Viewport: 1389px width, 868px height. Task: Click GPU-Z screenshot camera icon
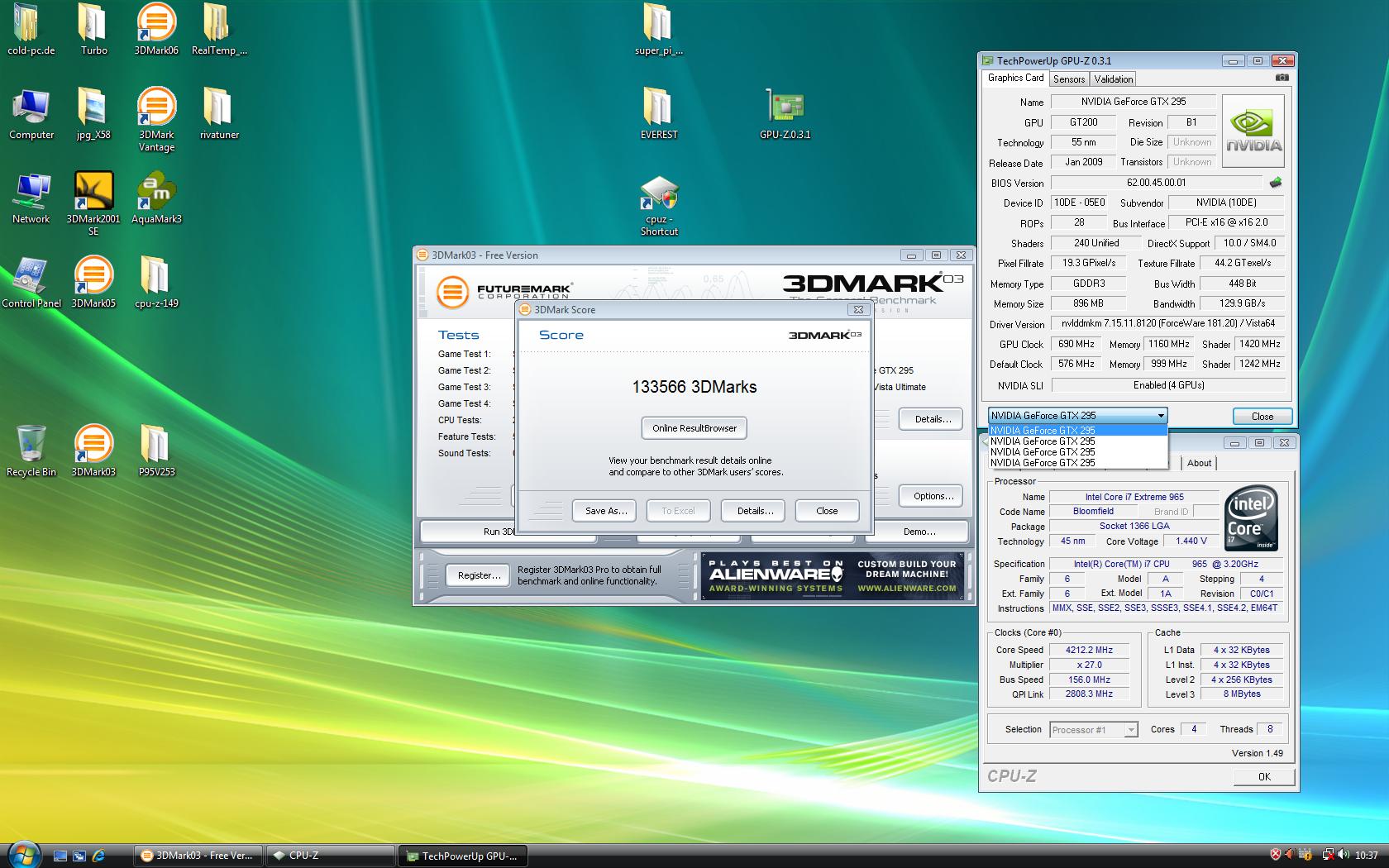pyautogui.click(x=1282, y=78)
